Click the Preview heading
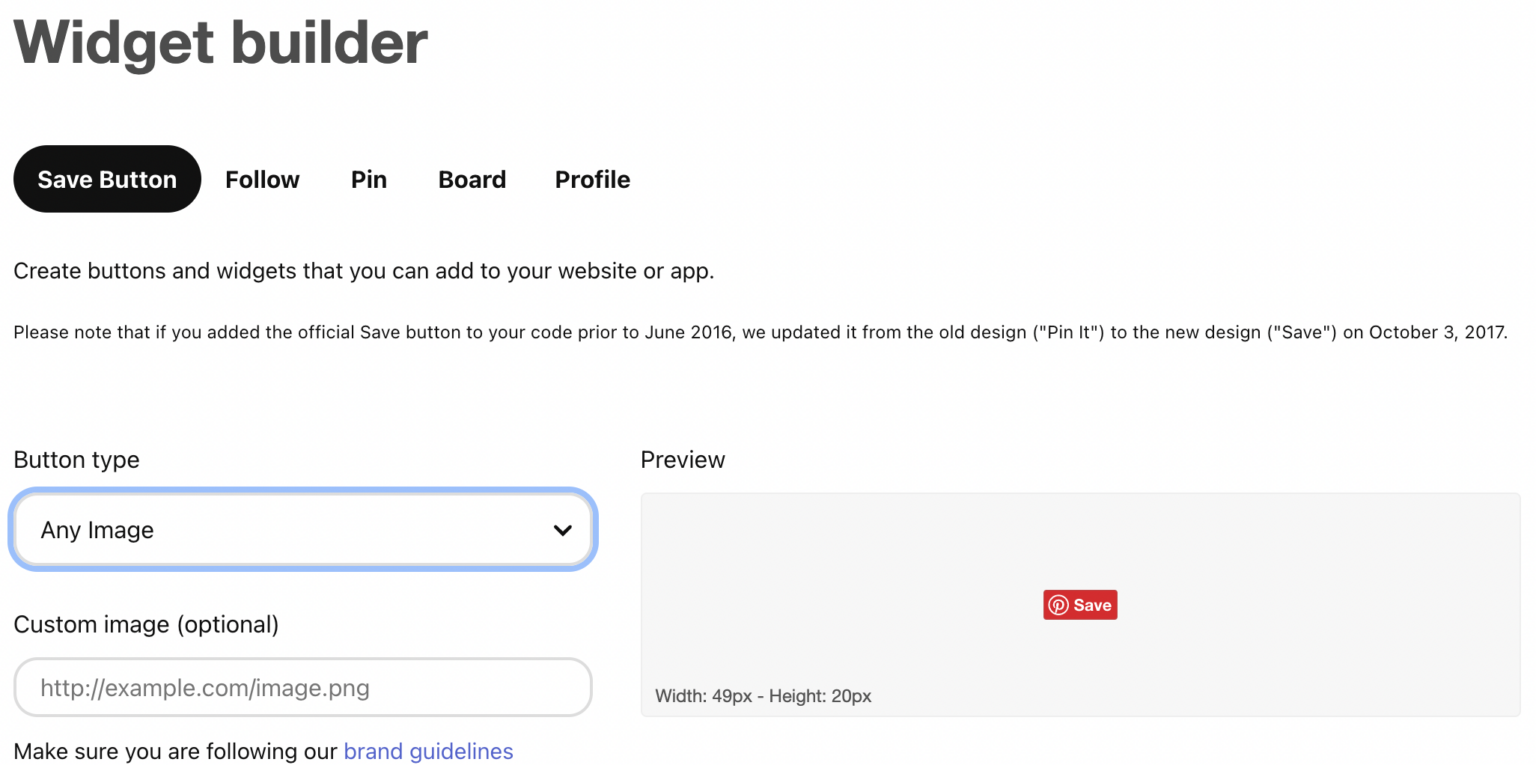This screenshot has width=1536, height=765. click(683, 459)
